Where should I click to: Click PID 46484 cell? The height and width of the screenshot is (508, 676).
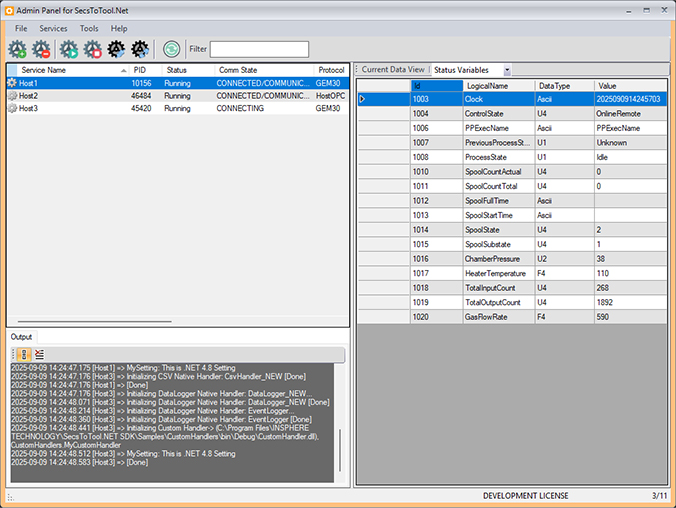point(141,96)
